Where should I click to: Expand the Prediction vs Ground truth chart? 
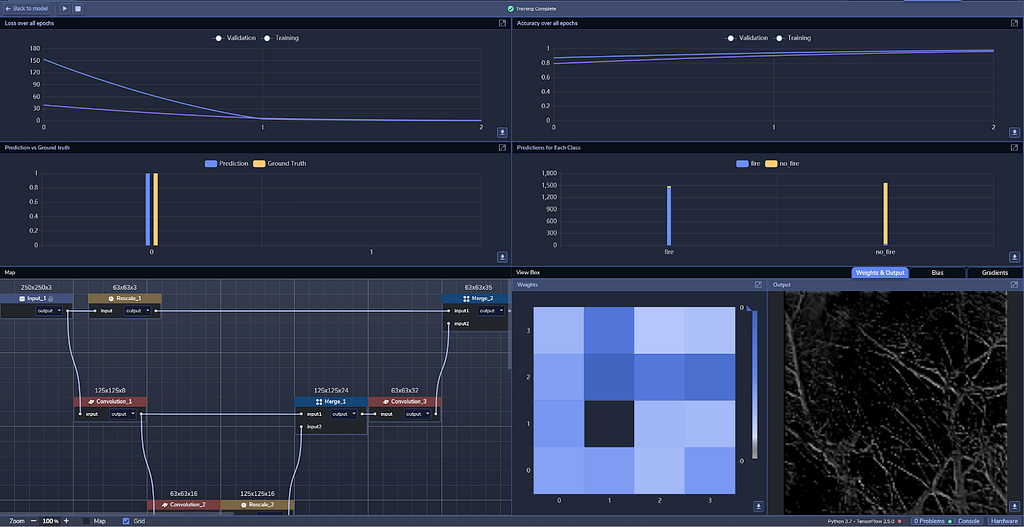[502, 148]
